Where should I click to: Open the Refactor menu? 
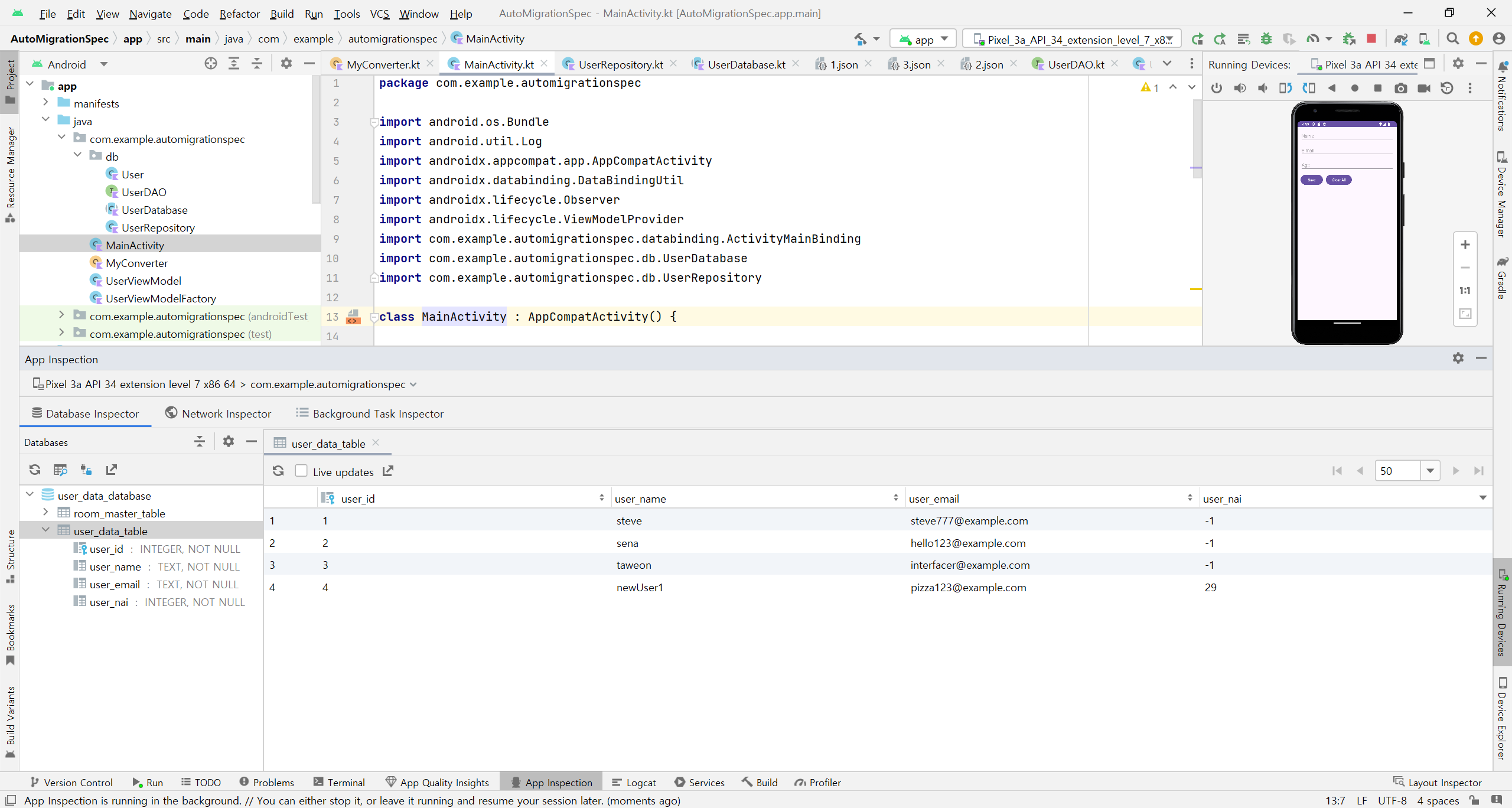coord(239,14)
